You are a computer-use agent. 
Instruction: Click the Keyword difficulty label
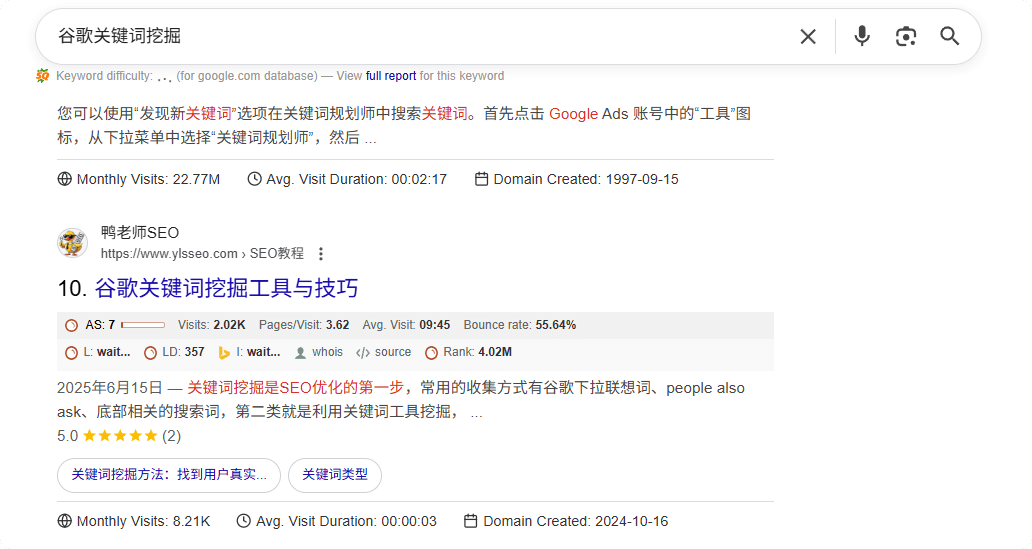click(105, 76)
